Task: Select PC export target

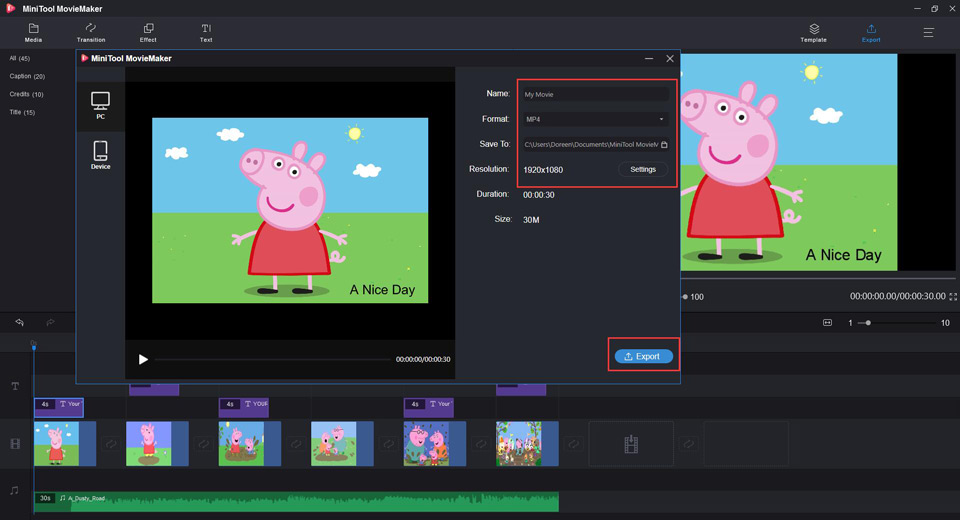Action: click(x=100, y=105)
